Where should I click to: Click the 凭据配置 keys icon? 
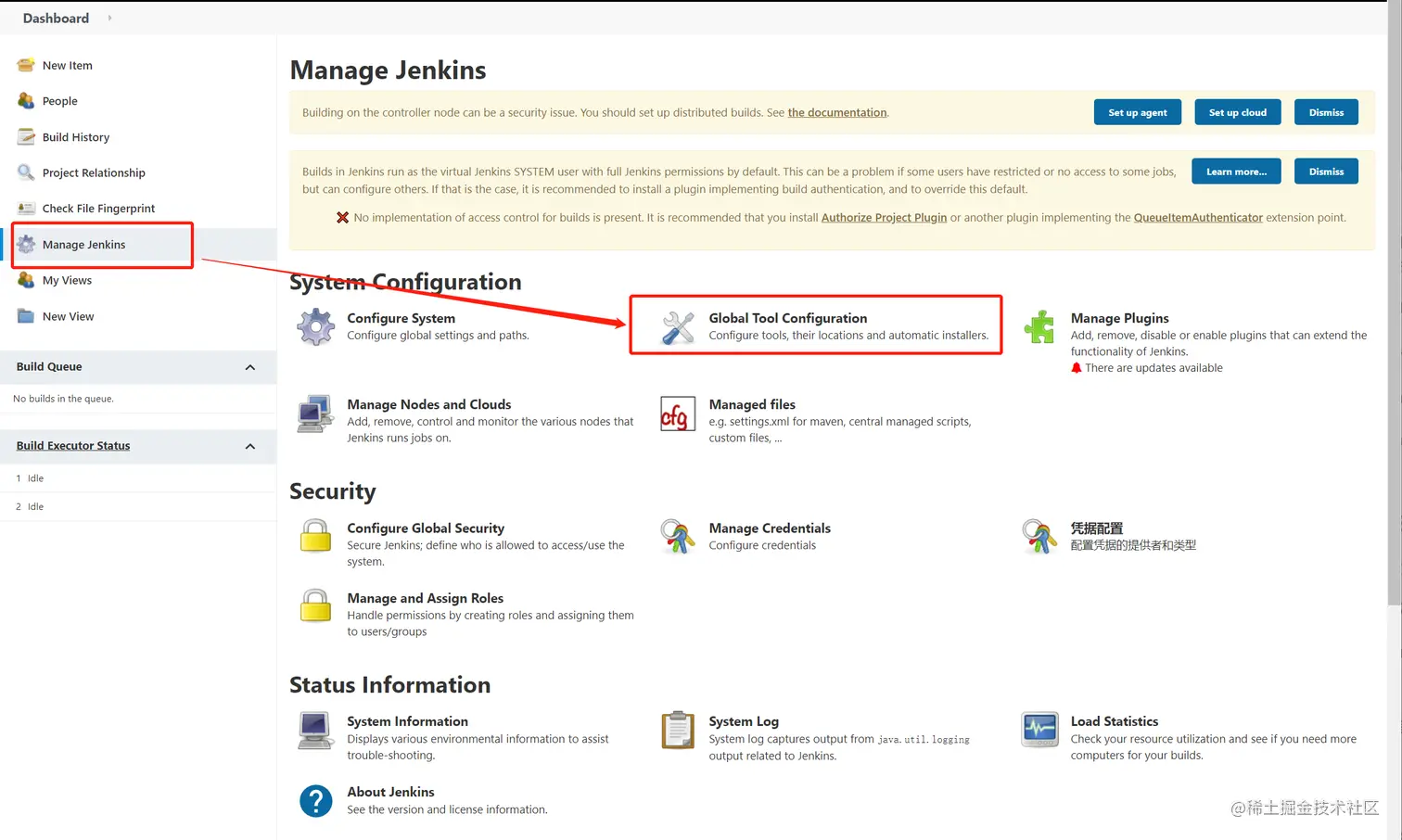point(1039,537)
